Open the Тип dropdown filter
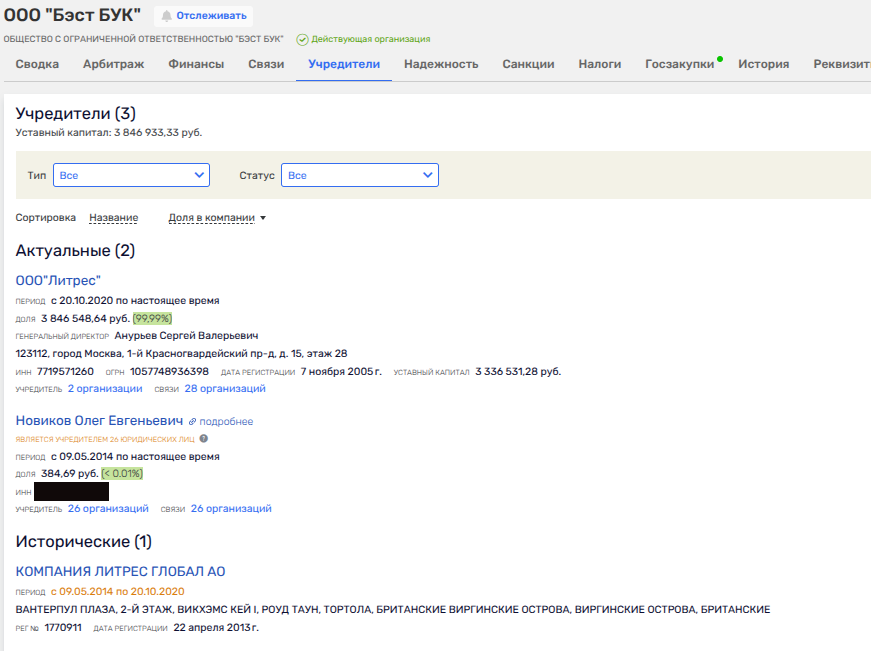 (131, 175)
